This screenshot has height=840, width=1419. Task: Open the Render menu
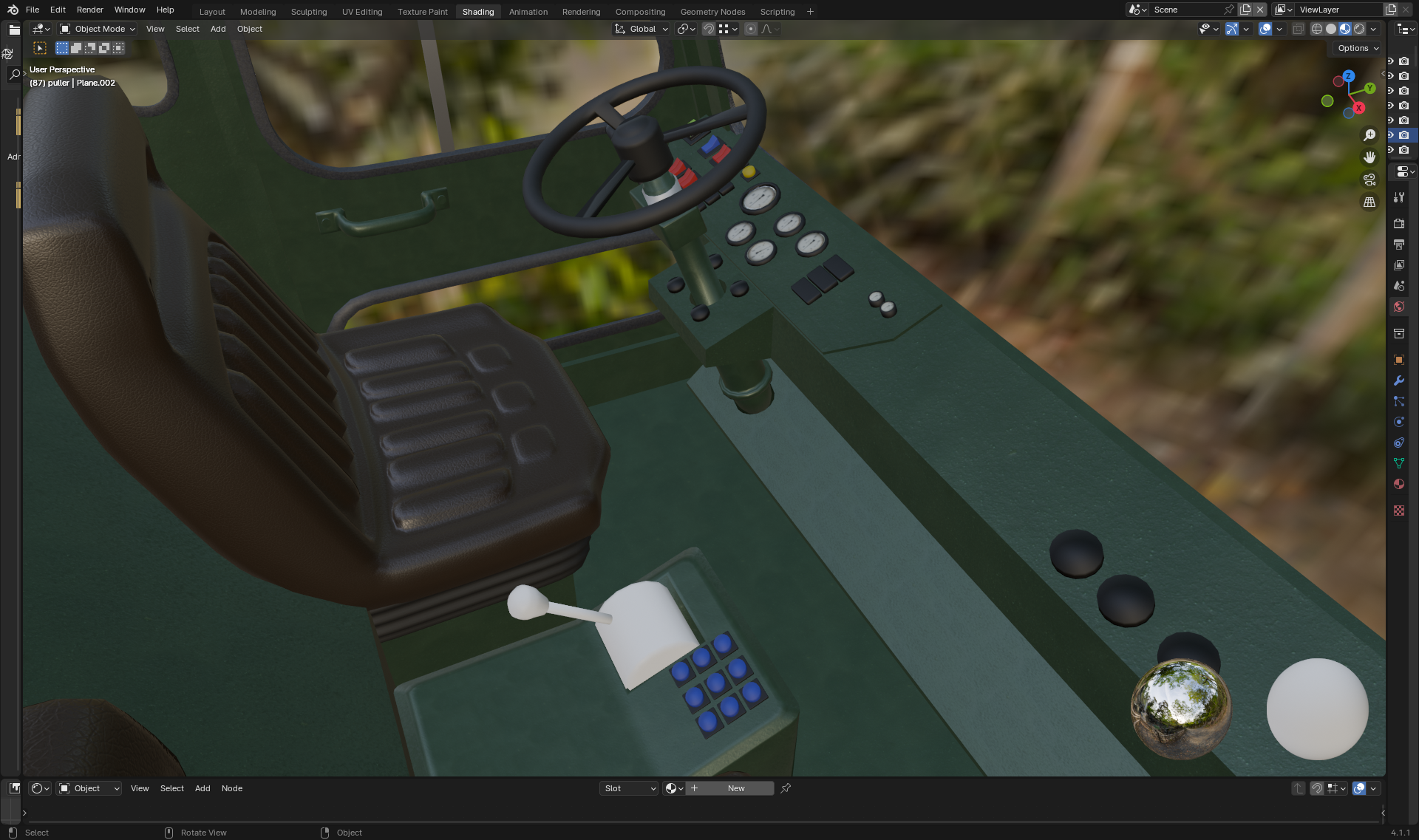[89, 10]
